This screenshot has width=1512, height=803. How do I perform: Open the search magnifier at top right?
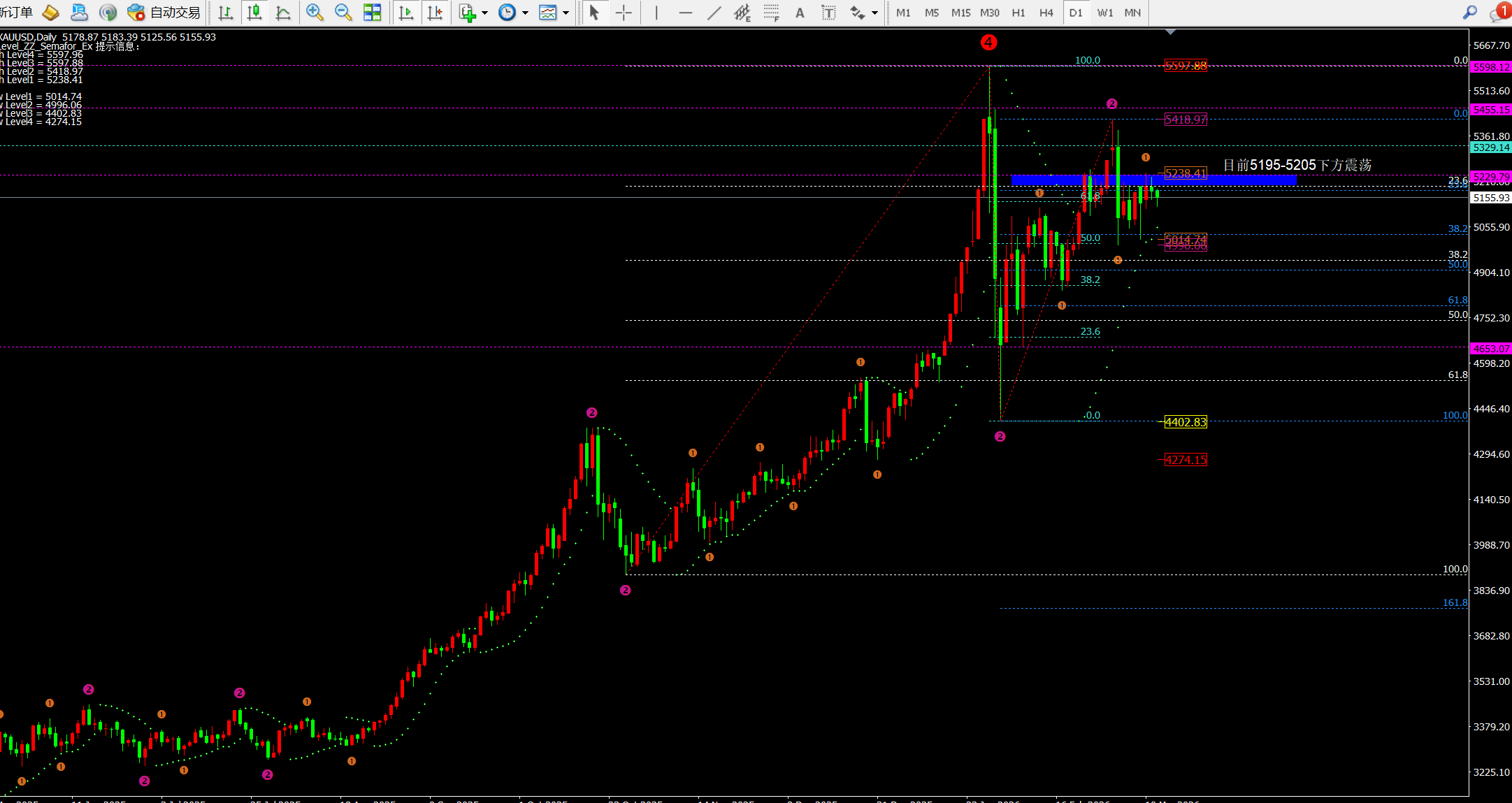(1469, 13)
